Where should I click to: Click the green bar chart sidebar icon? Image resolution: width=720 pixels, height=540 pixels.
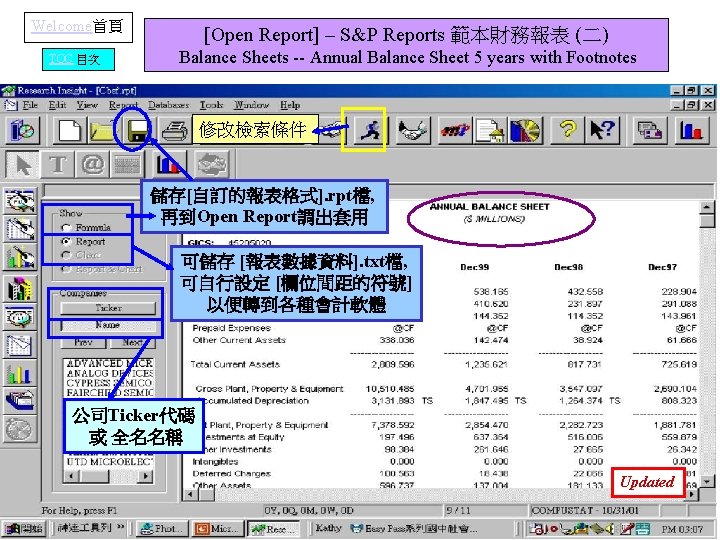[x=19, y=373]
